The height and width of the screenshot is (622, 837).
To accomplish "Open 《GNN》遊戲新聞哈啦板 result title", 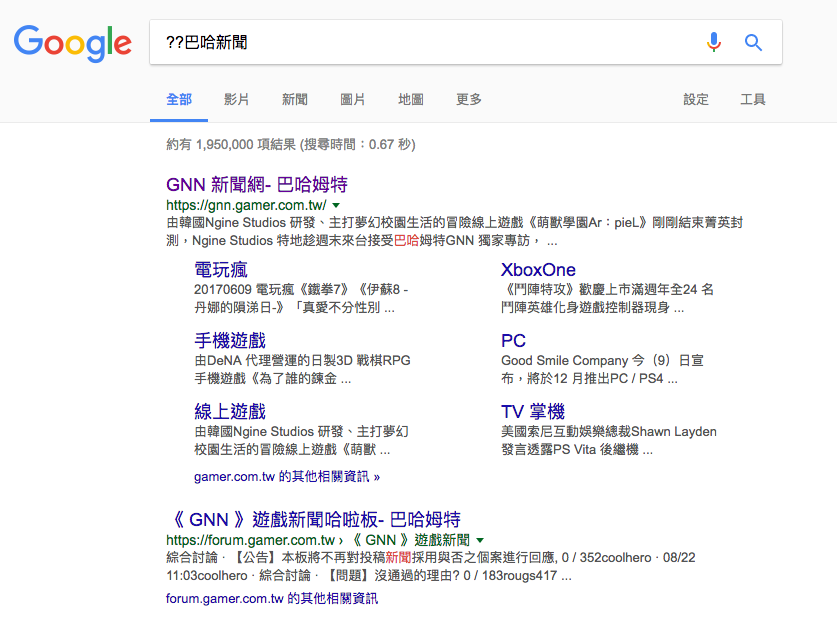I will [313, 520].
